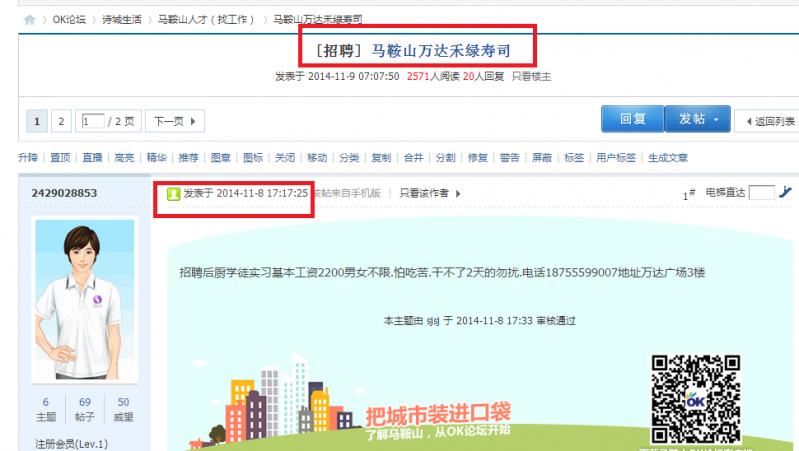Open the 50 威望 reputation count
The width and height of the screenshot is (799, 451).
tap(123, 409)
